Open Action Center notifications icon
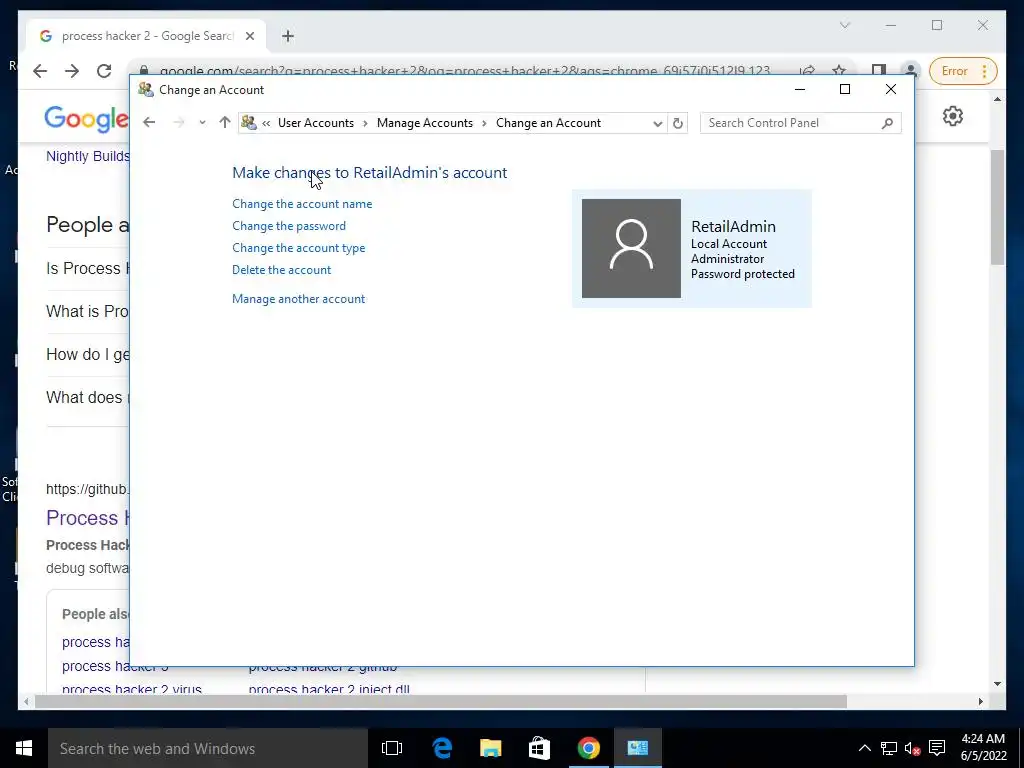Image resolution: width=1024 pixels, height=768 pixels. coord(937,748)
